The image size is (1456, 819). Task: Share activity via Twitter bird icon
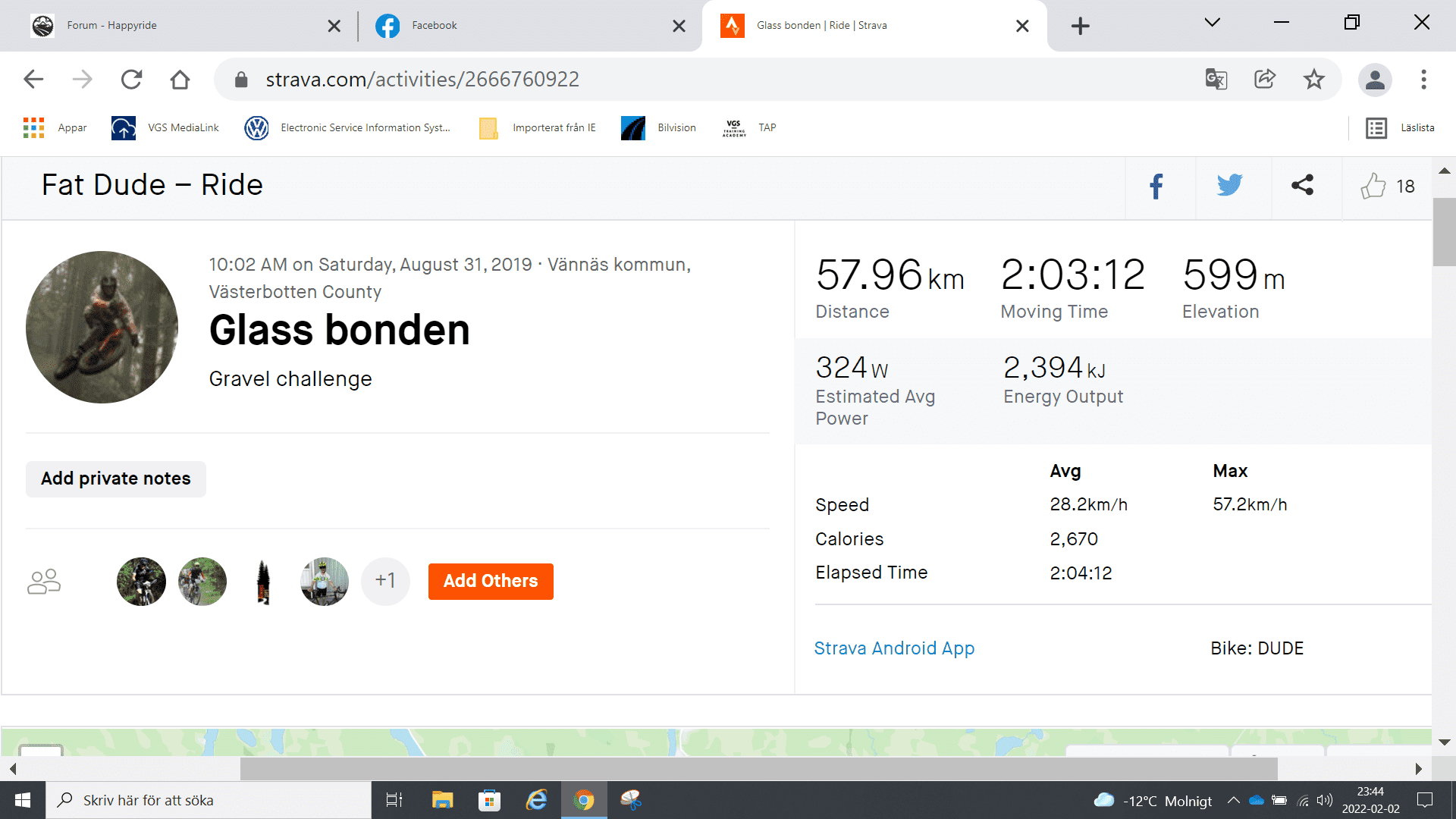point(1229,186)
